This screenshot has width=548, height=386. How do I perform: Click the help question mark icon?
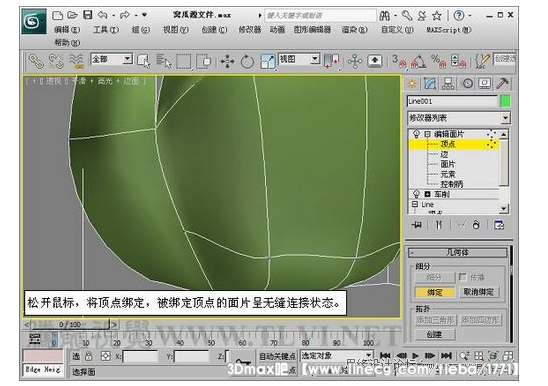point(459,15)
